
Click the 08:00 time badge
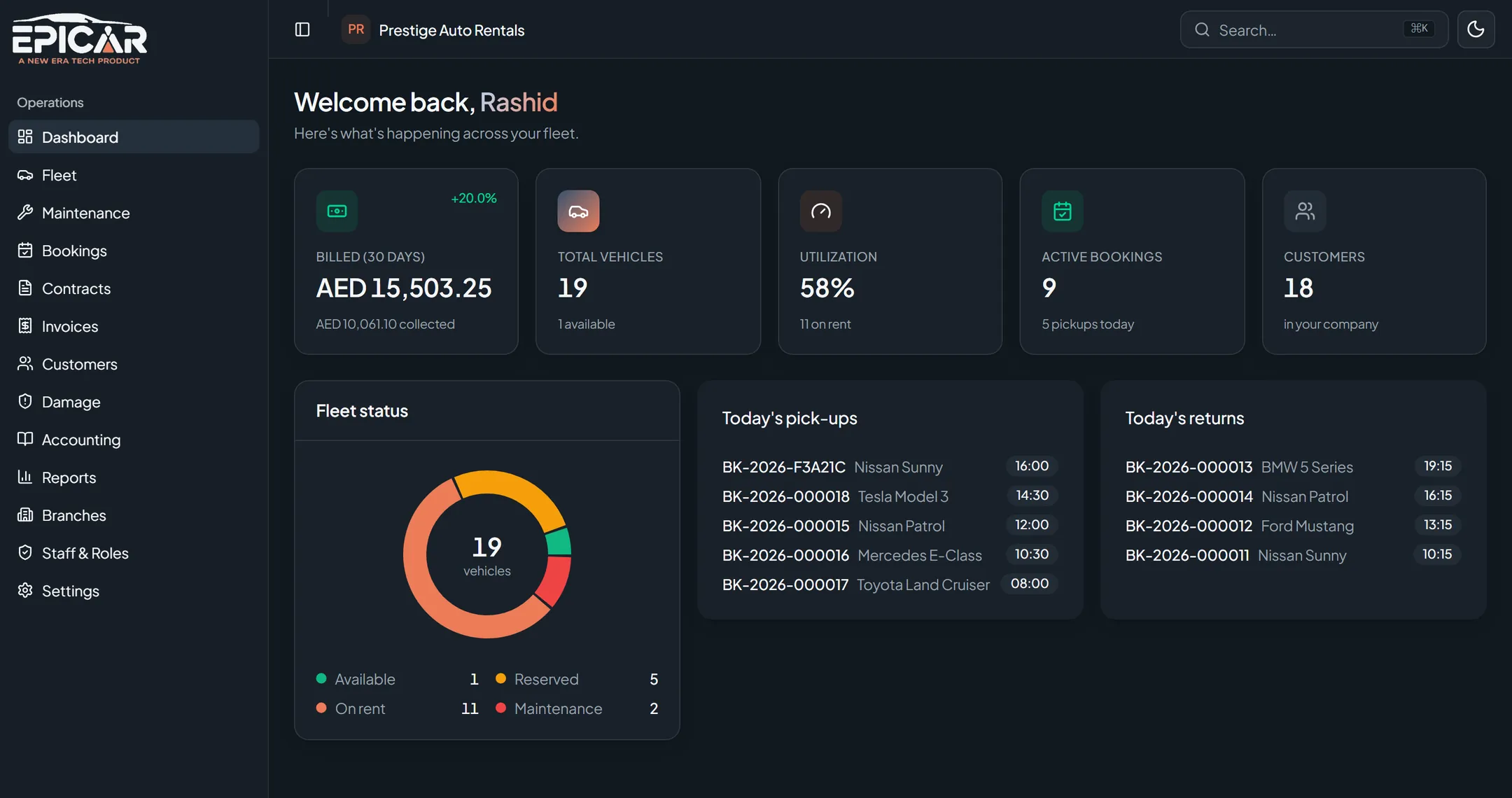(x=1030, y=583)
